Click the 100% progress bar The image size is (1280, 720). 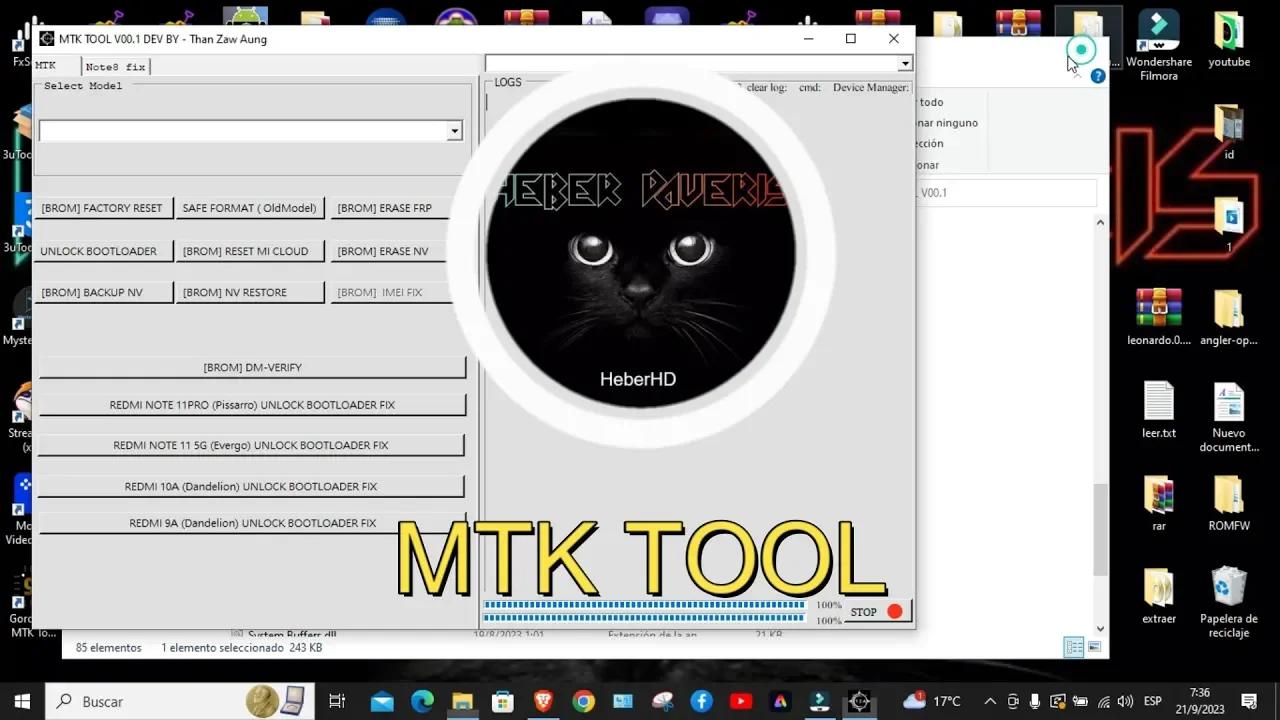[x=643, y=604]
